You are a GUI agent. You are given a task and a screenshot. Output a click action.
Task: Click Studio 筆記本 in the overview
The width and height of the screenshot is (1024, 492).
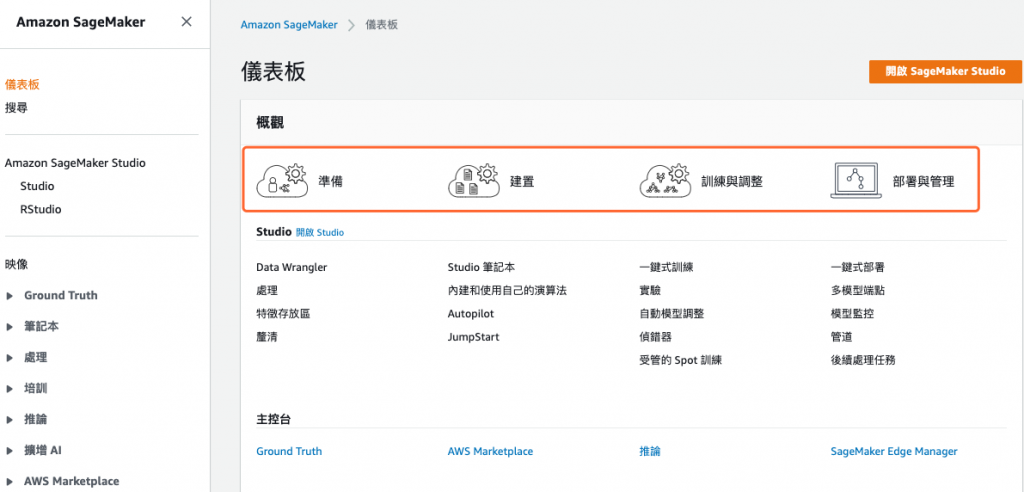pos(481,267)
